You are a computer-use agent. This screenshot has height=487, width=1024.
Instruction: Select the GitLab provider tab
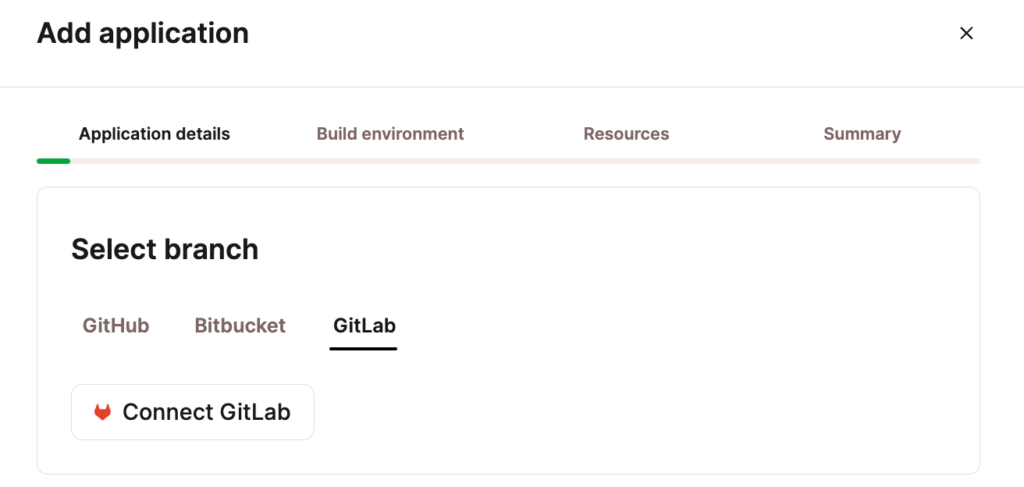364,326
